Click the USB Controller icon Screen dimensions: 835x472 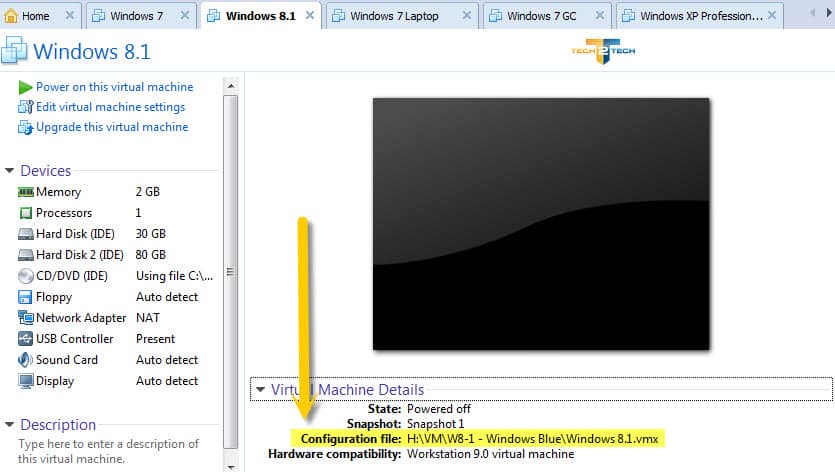[x=26, y=339]
